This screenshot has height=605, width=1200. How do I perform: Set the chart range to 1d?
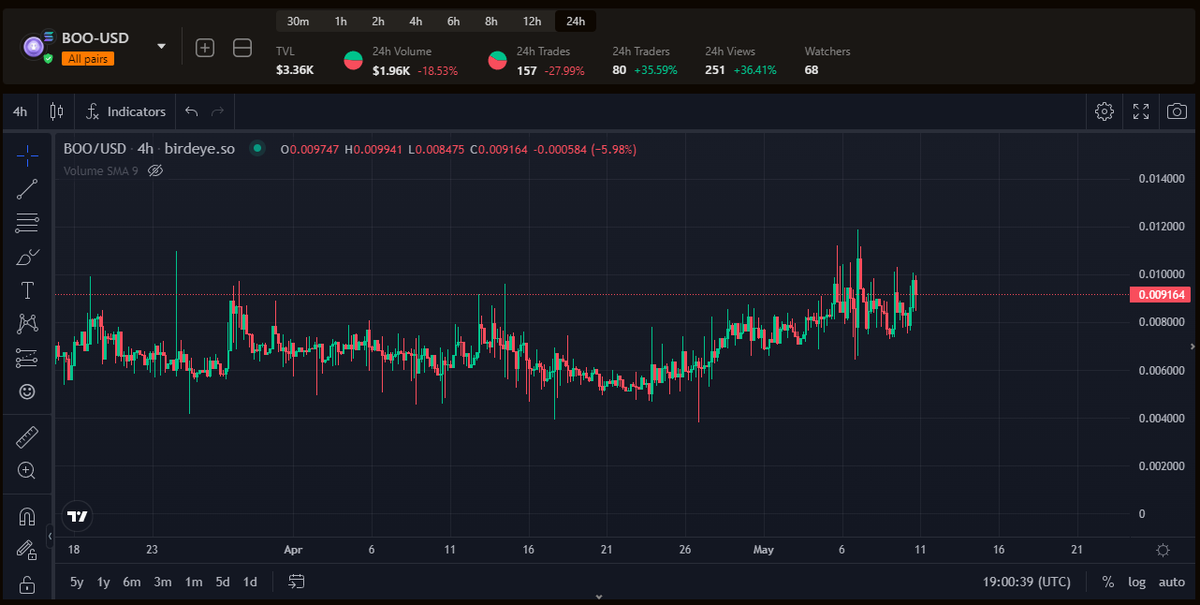point(251,582)
